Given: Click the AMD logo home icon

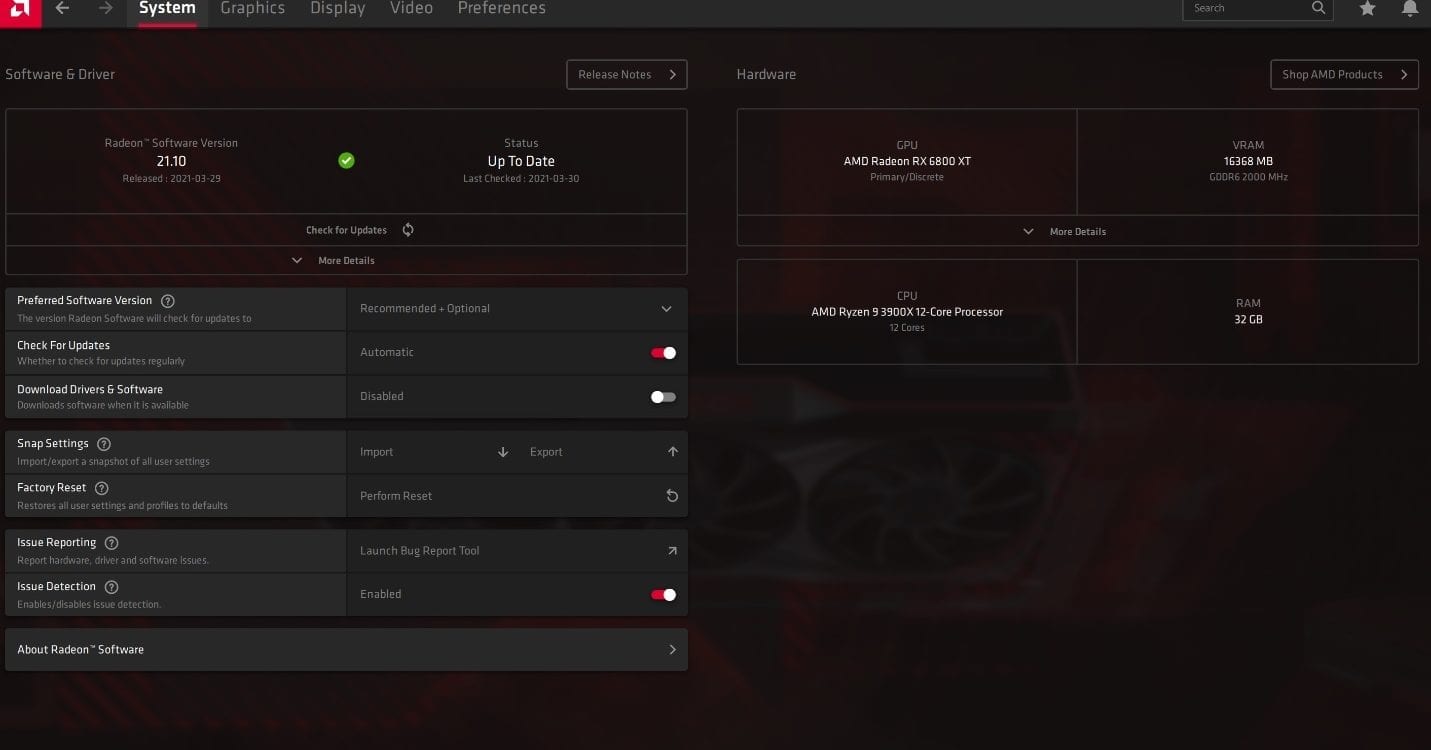Looking at the screenshot, I should pyautogui.click(x=19, y=10).
